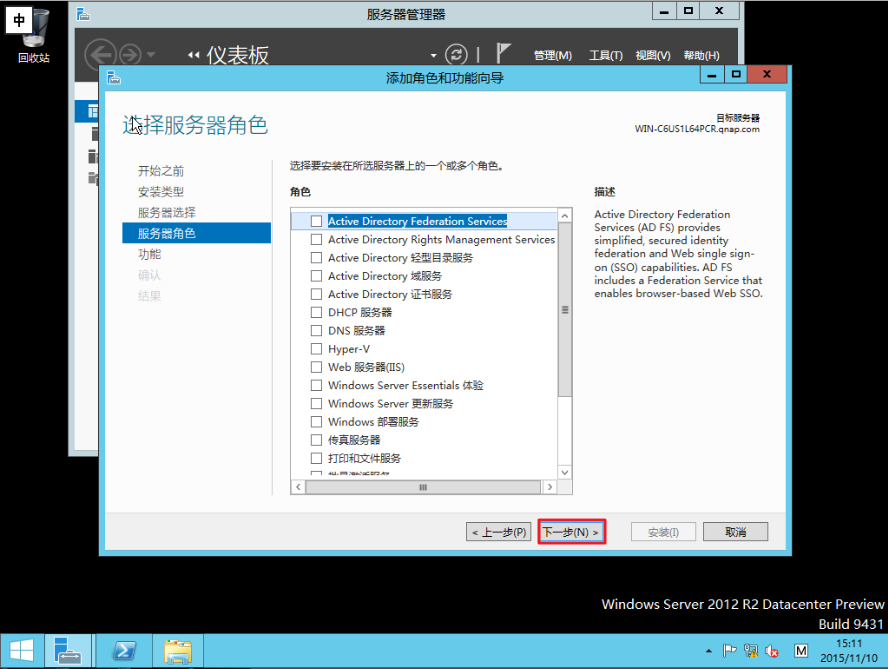Refresh the Server Manager dashboard
This screenshot has width=888, height=669.
pos(456,55)
